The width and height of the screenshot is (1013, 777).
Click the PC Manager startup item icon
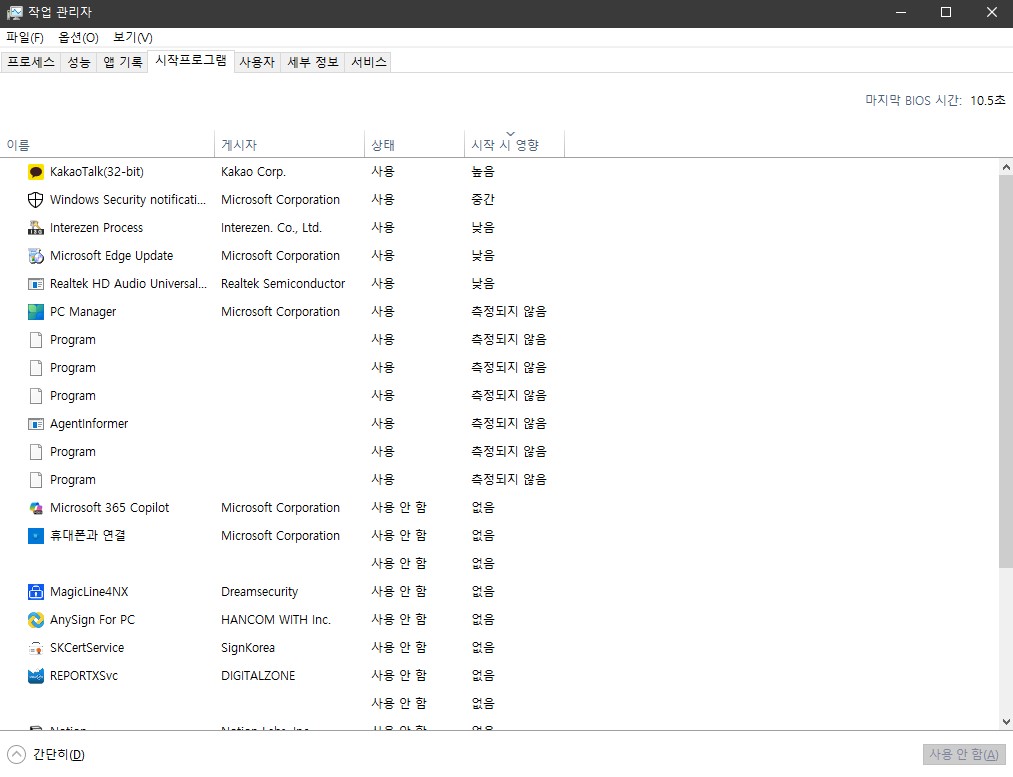pyautogui.click(x=35, y=311)
